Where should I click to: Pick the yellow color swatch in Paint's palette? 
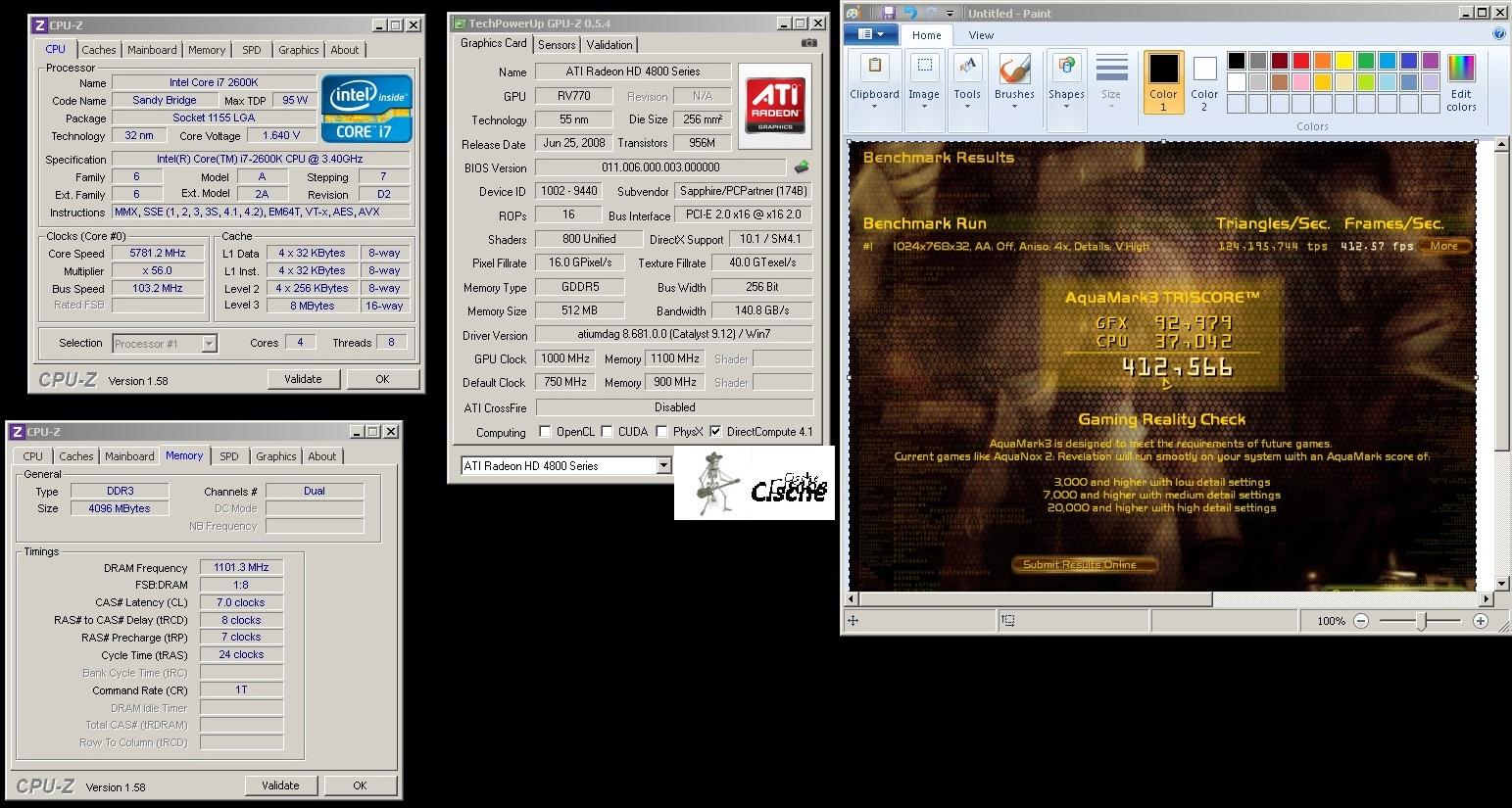(1344, 61)
